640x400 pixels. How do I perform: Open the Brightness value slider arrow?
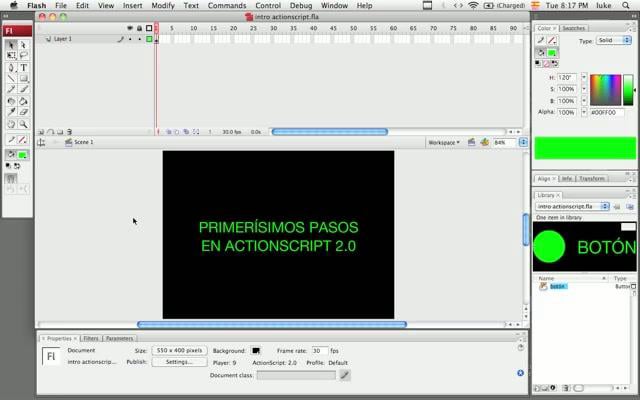tap(584, 100)
